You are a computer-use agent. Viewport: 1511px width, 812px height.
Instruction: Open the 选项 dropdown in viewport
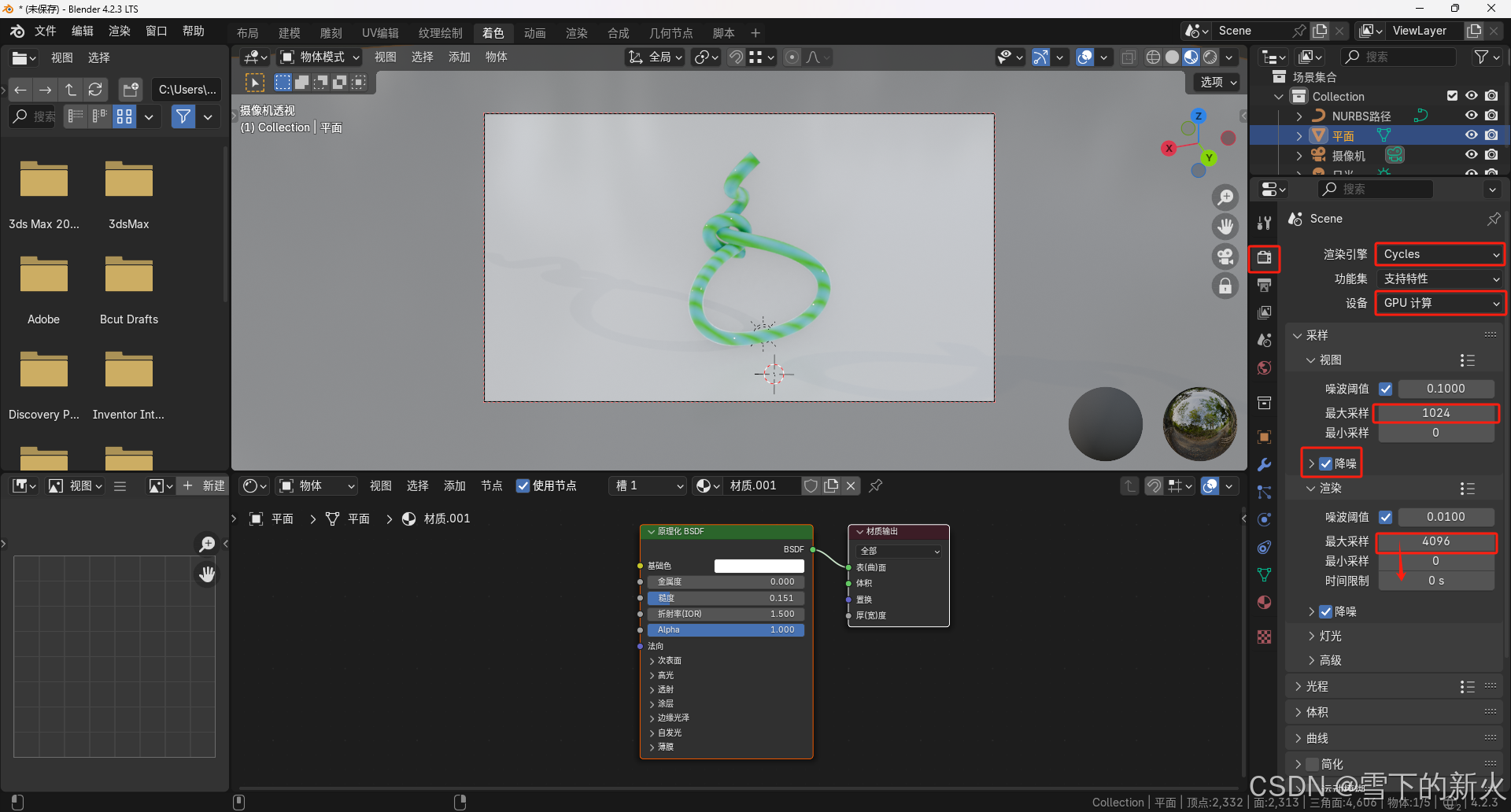[1218, 82]
